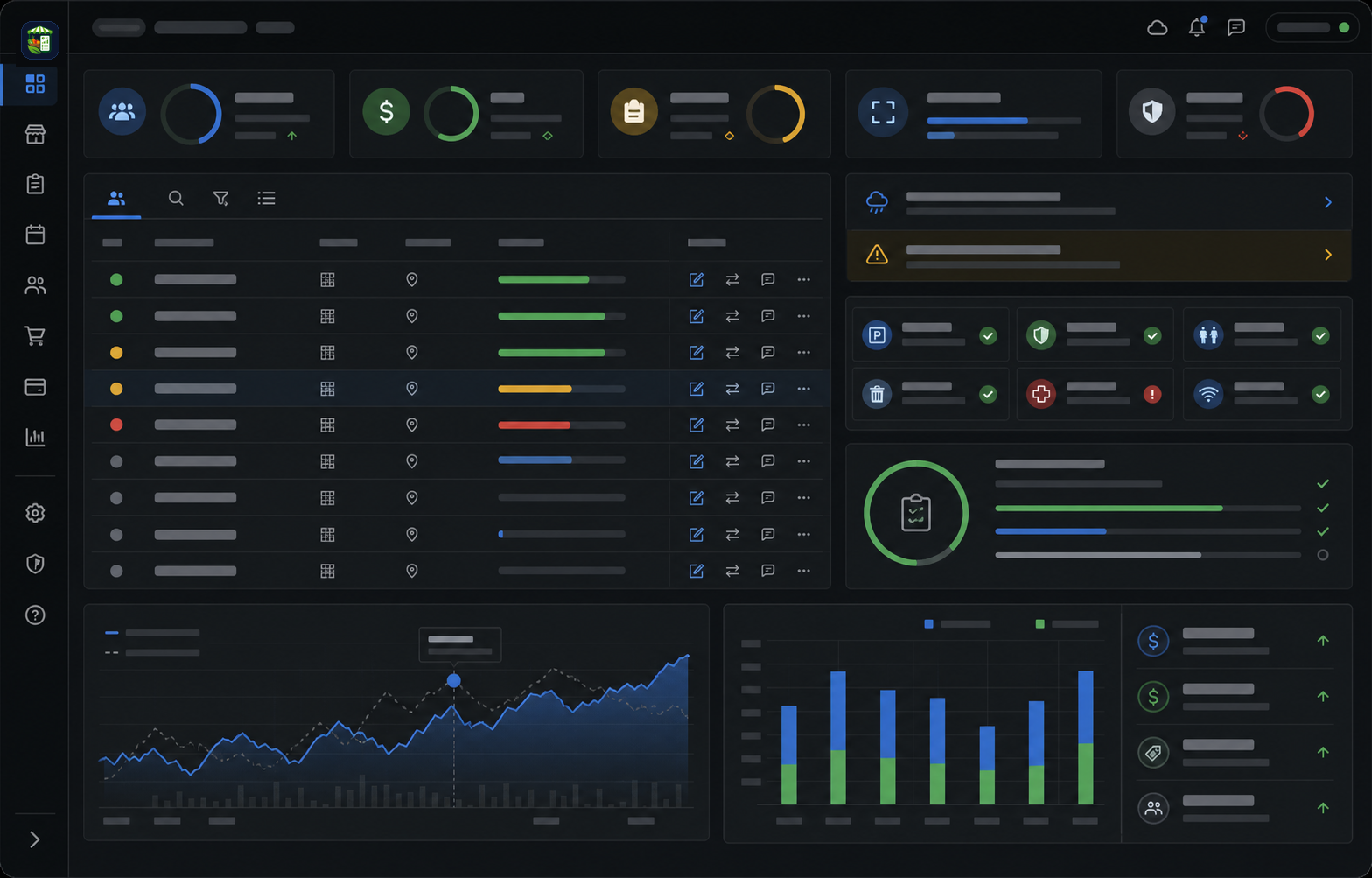Image resolution: width=1372 pixels, height=878 pixels.
Task: Open the calendar icon in the sidebar
Action: click(x=35, y=235)
